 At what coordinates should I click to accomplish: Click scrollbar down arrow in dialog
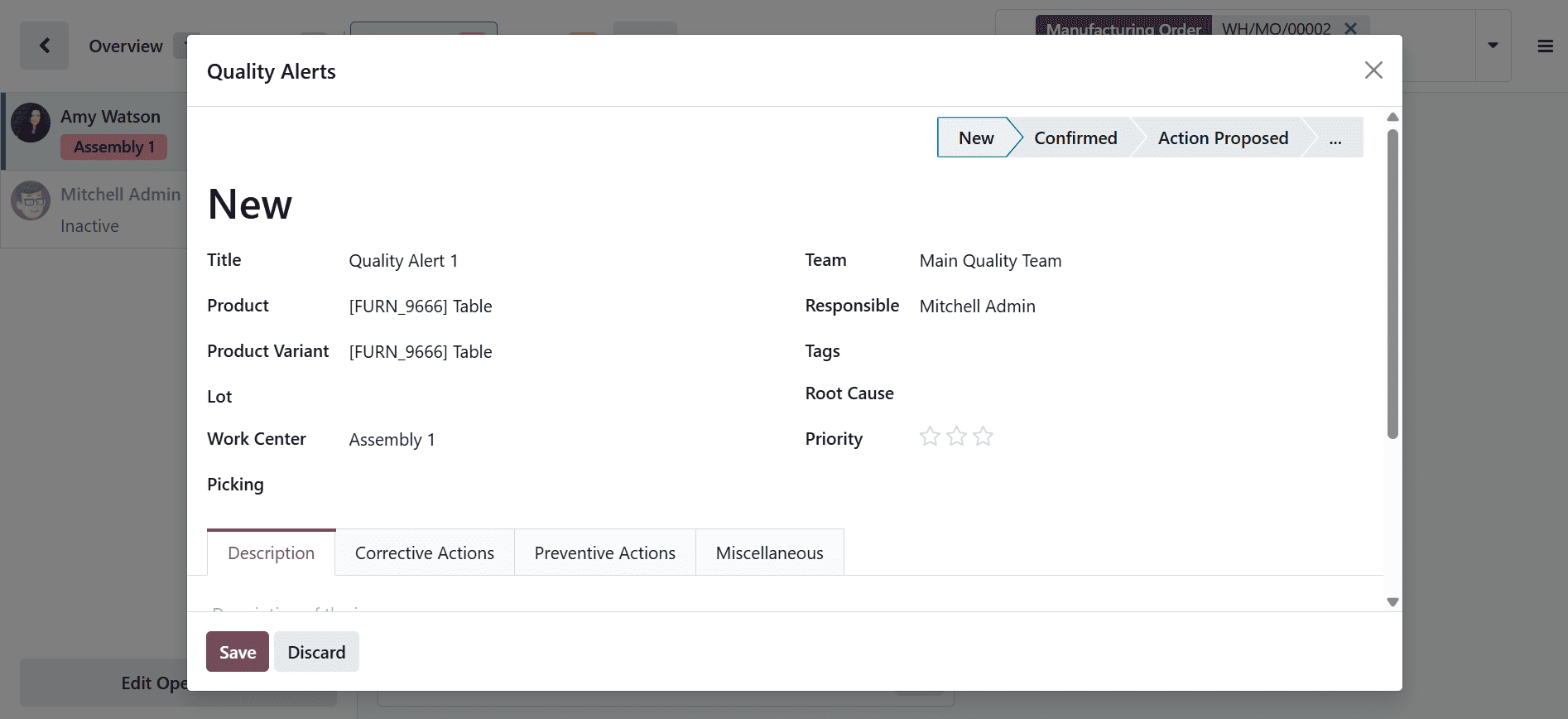point(1392,602)
